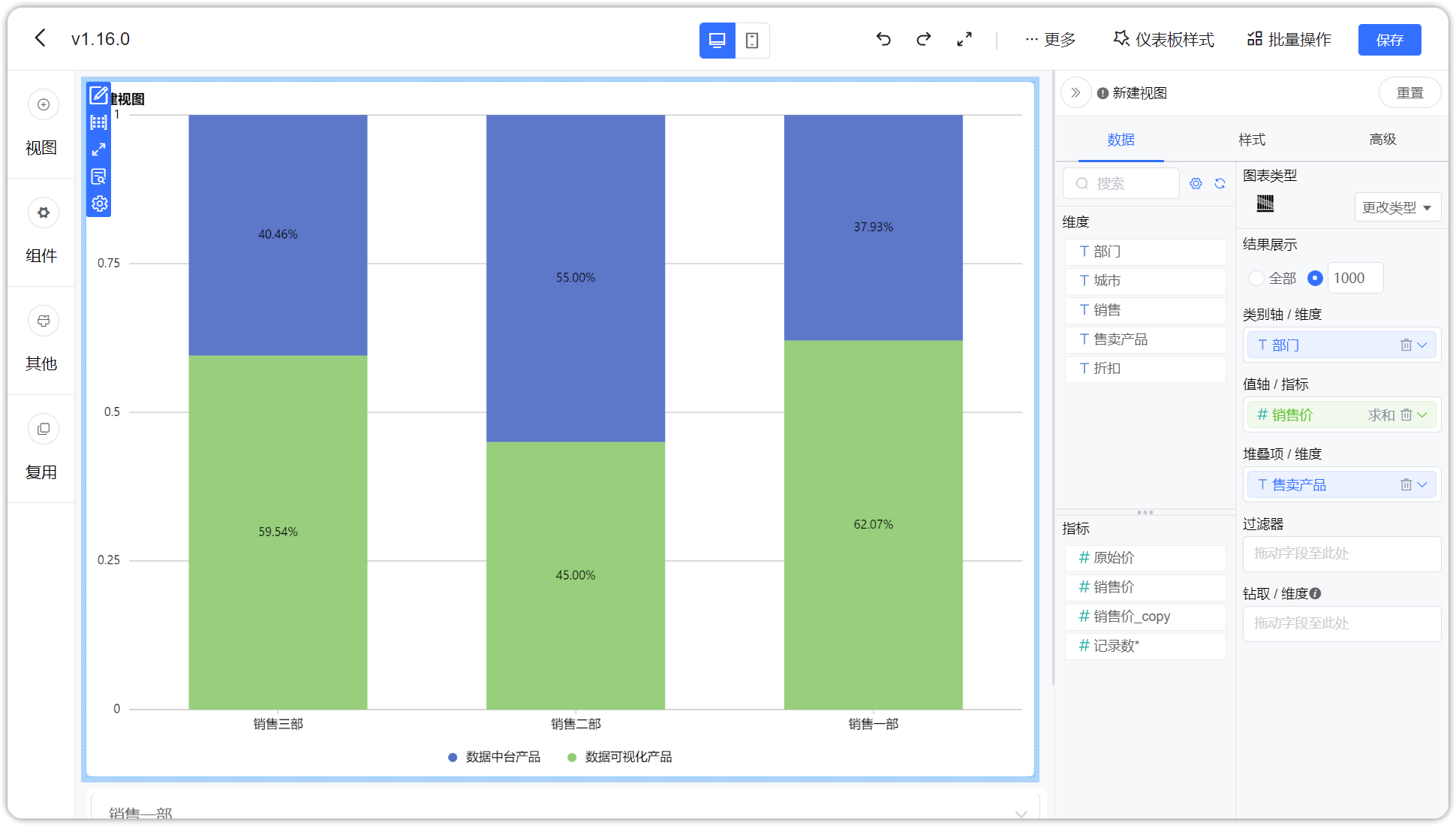The height and width of the screenshot is (826, 1456).
Task: Expand 售卖产品 options in 堆叠项
Action: 1422,484
